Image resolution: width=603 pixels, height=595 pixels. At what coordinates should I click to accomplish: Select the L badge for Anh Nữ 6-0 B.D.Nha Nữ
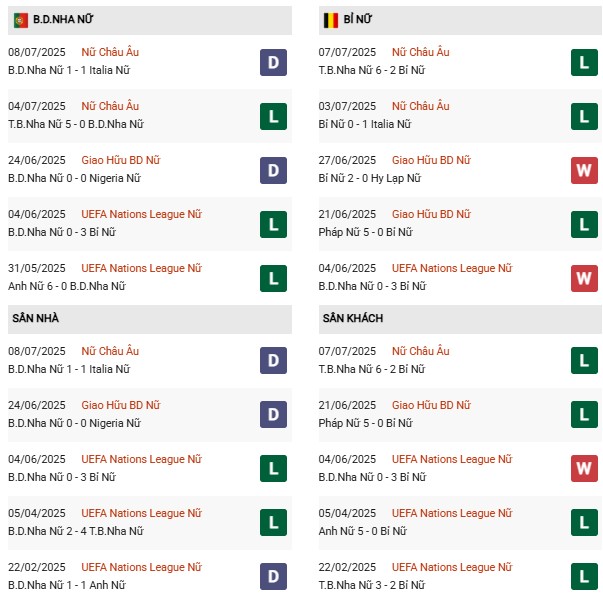273,279
